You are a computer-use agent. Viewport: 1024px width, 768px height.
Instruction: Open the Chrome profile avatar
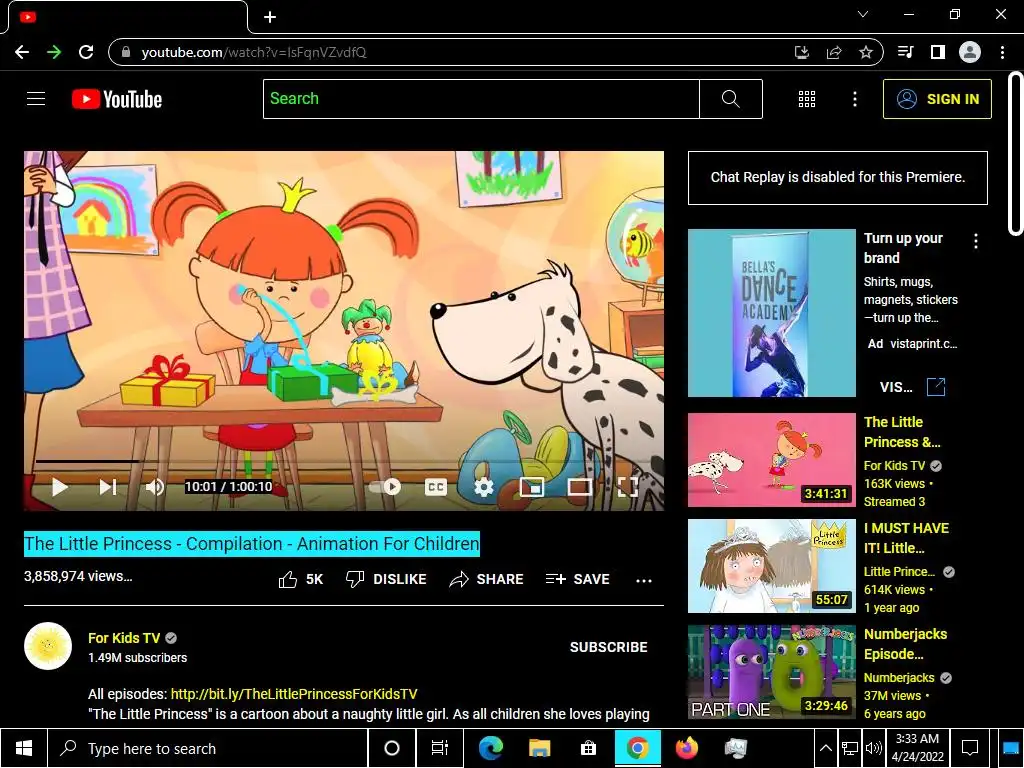970,52
